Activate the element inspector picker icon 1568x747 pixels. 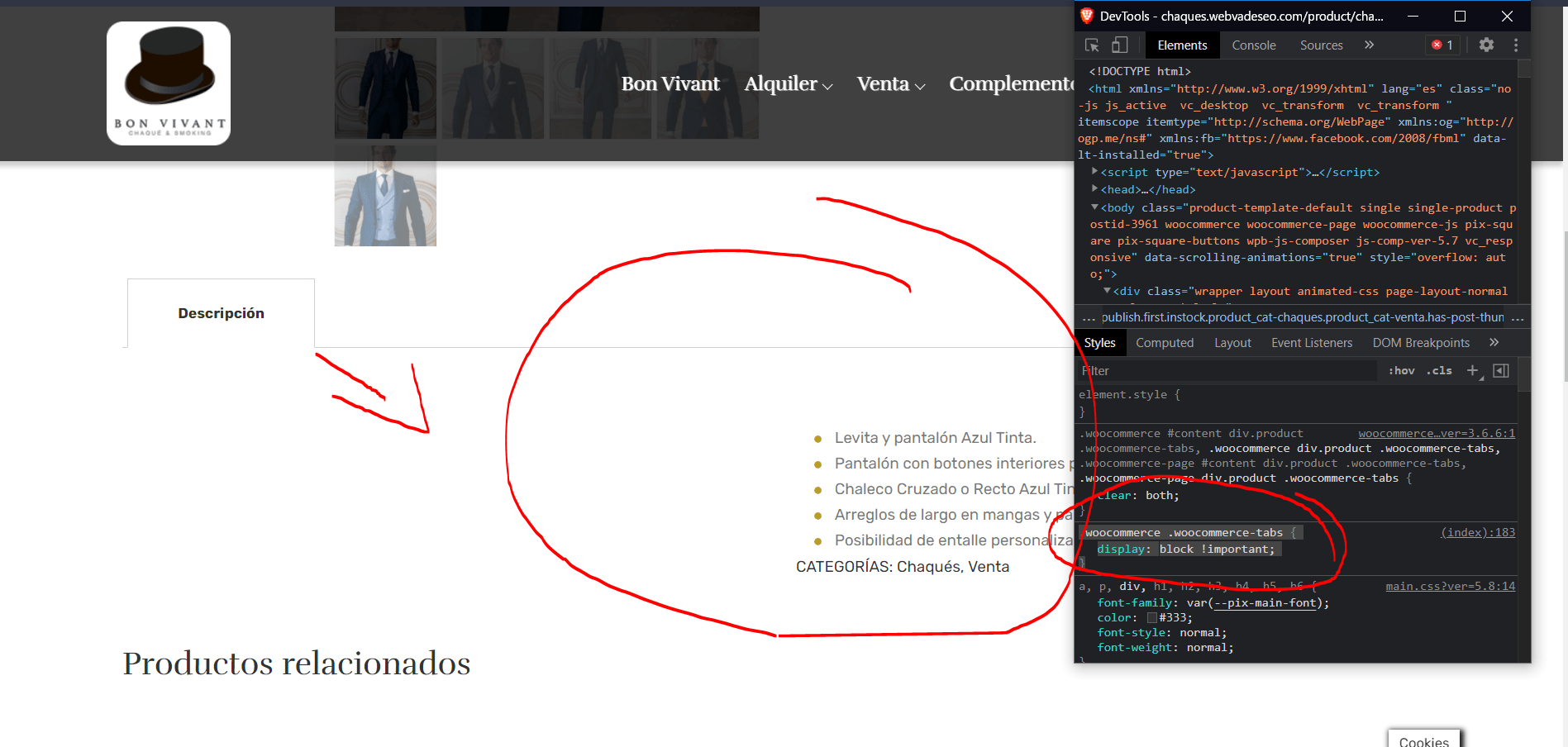tap(1092, 45)
